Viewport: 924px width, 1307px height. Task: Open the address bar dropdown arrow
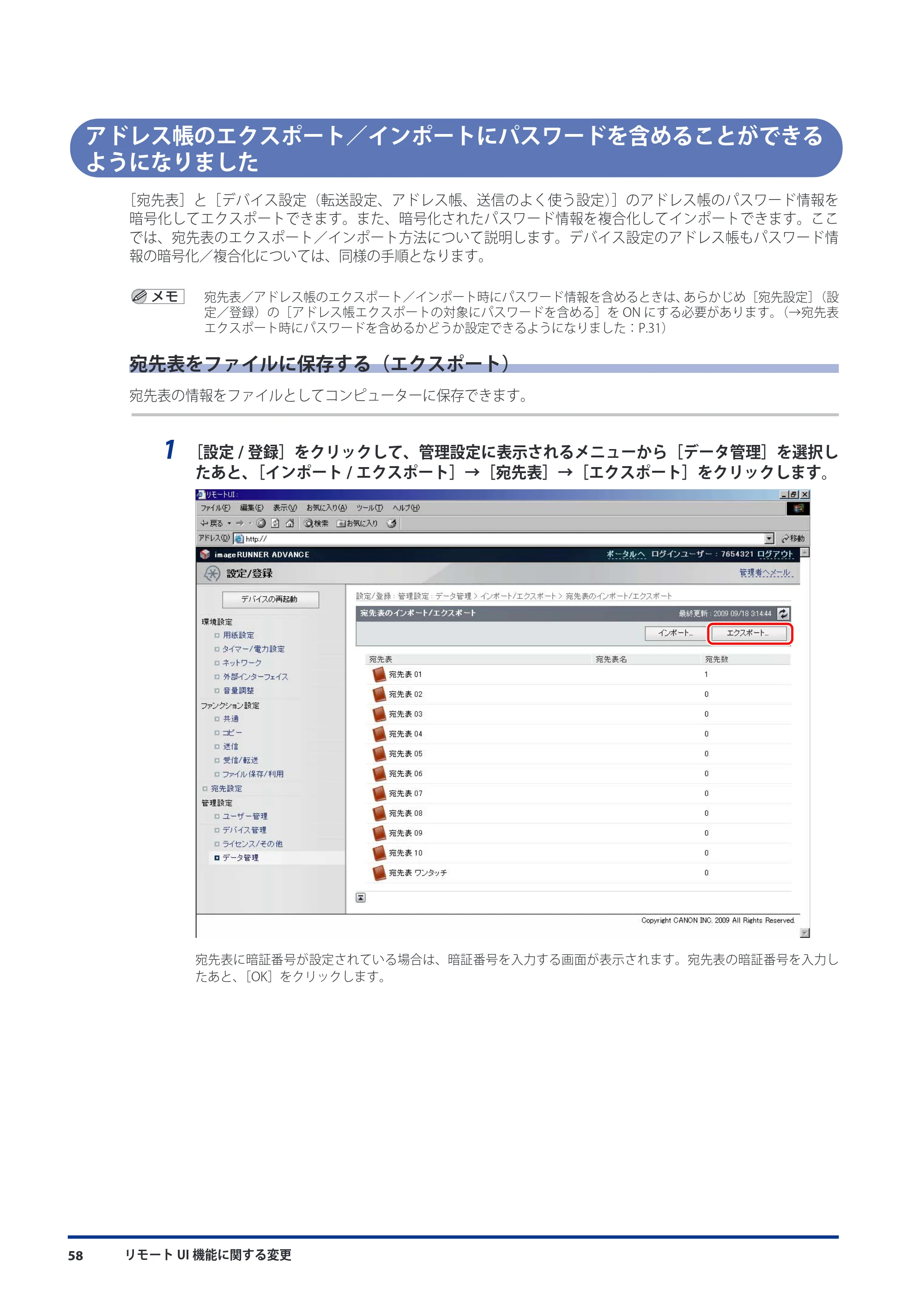tap(769, 539)
